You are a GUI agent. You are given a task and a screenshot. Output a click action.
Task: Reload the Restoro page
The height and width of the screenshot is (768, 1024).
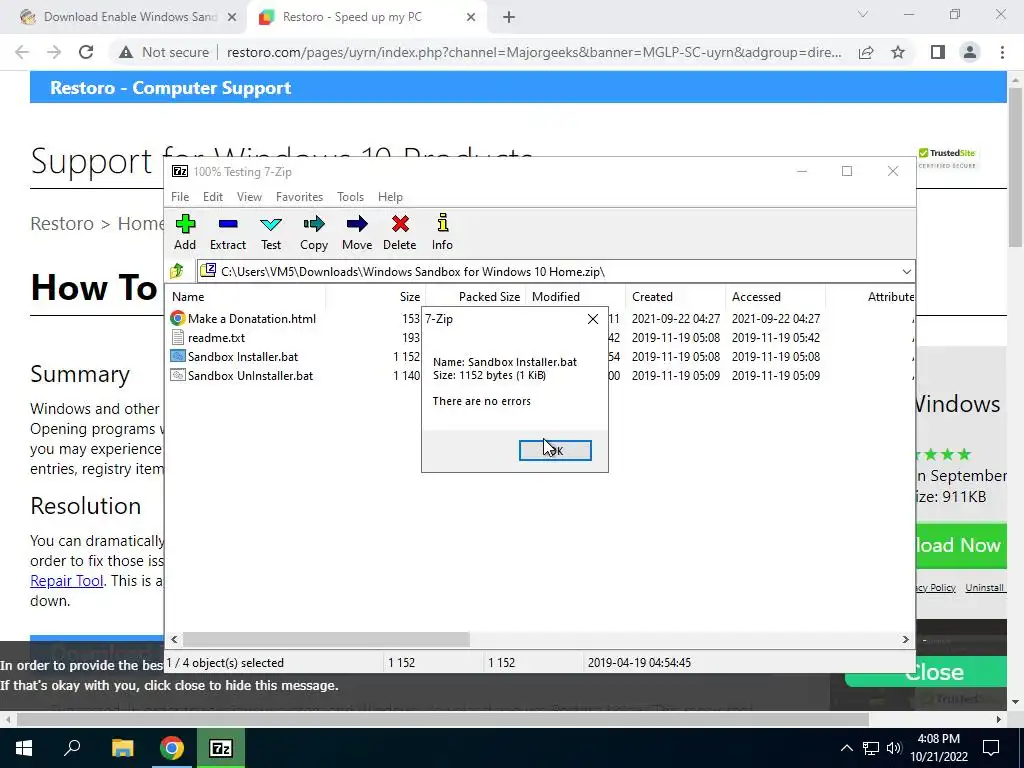coord(86,52)
